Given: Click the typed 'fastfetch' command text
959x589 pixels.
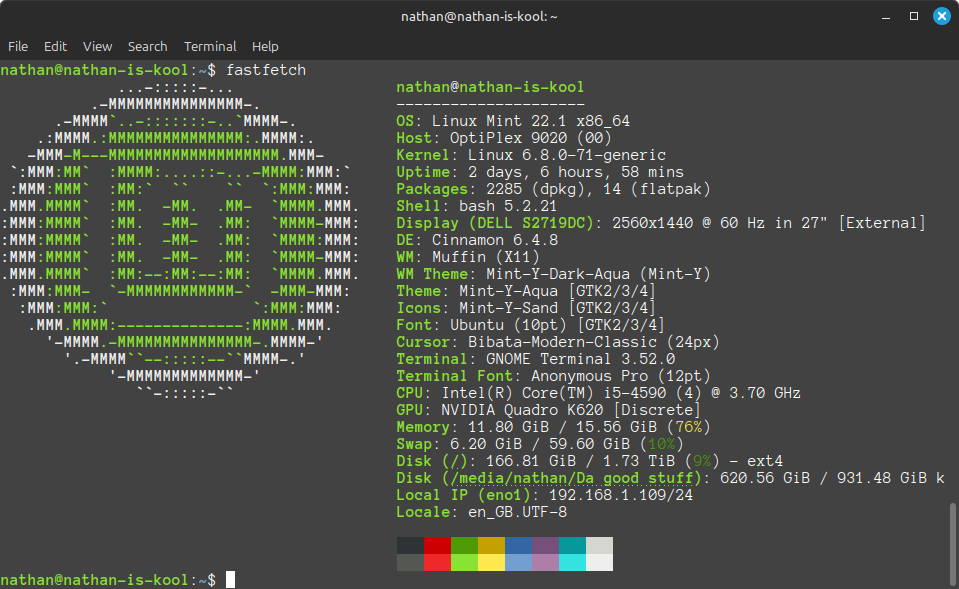Looking at the screenshot, I should pos(266,70).
